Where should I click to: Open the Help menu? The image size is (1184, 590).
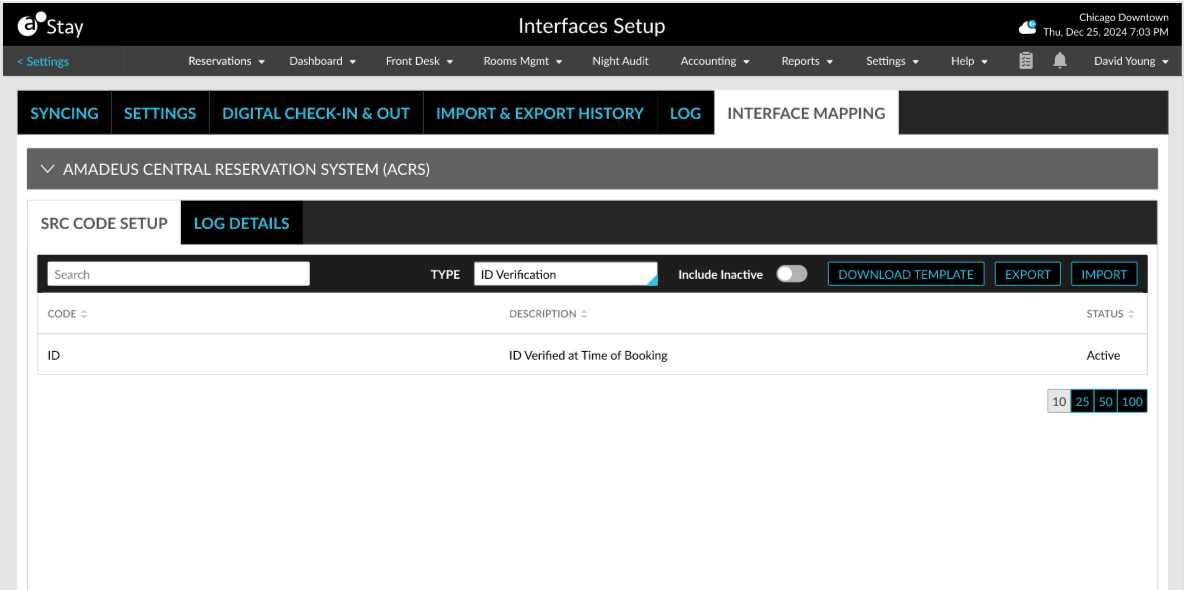[x=970, y=61]
